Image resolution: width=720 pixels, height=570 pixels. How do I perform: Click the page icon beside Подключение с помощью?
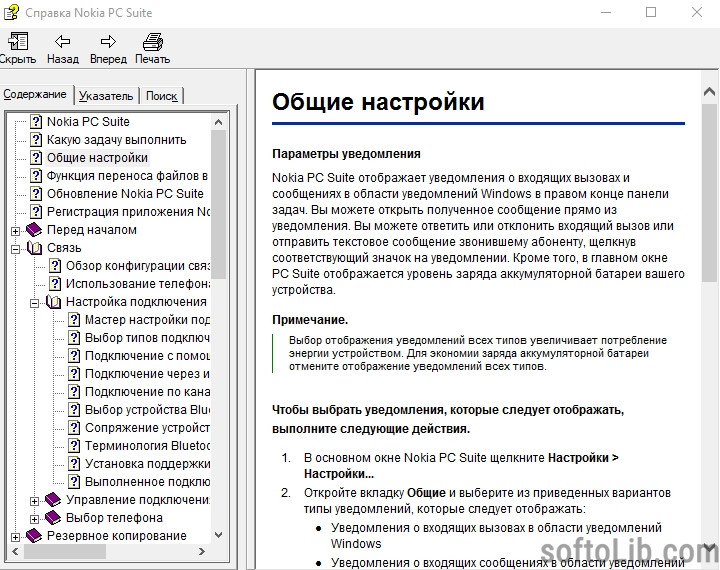pyautogui.click(x=74, y=356)
